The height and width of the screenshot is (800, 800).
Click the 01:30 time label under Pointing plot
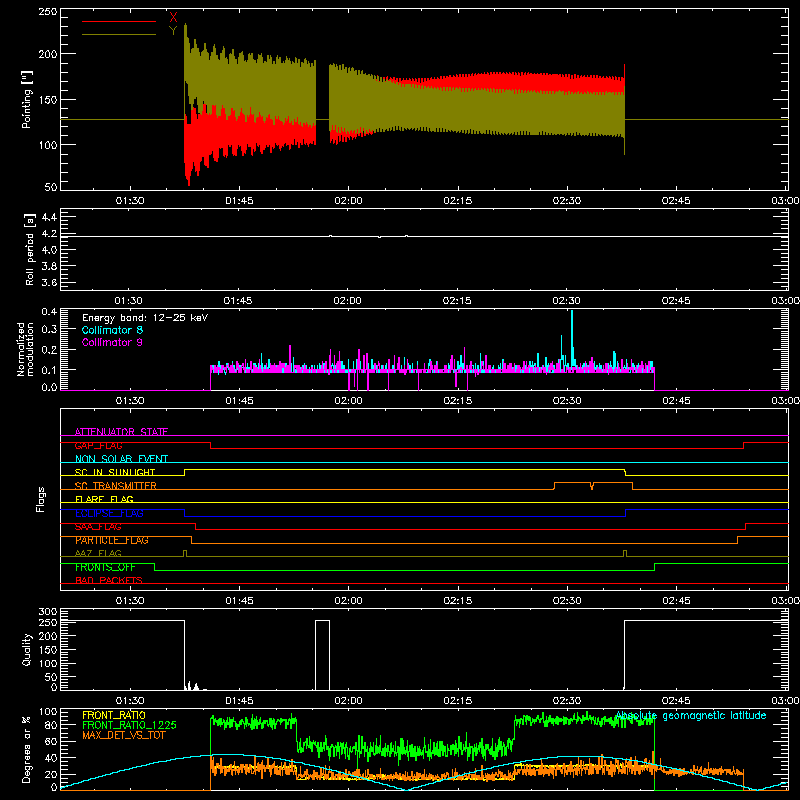tap(130, 201)
